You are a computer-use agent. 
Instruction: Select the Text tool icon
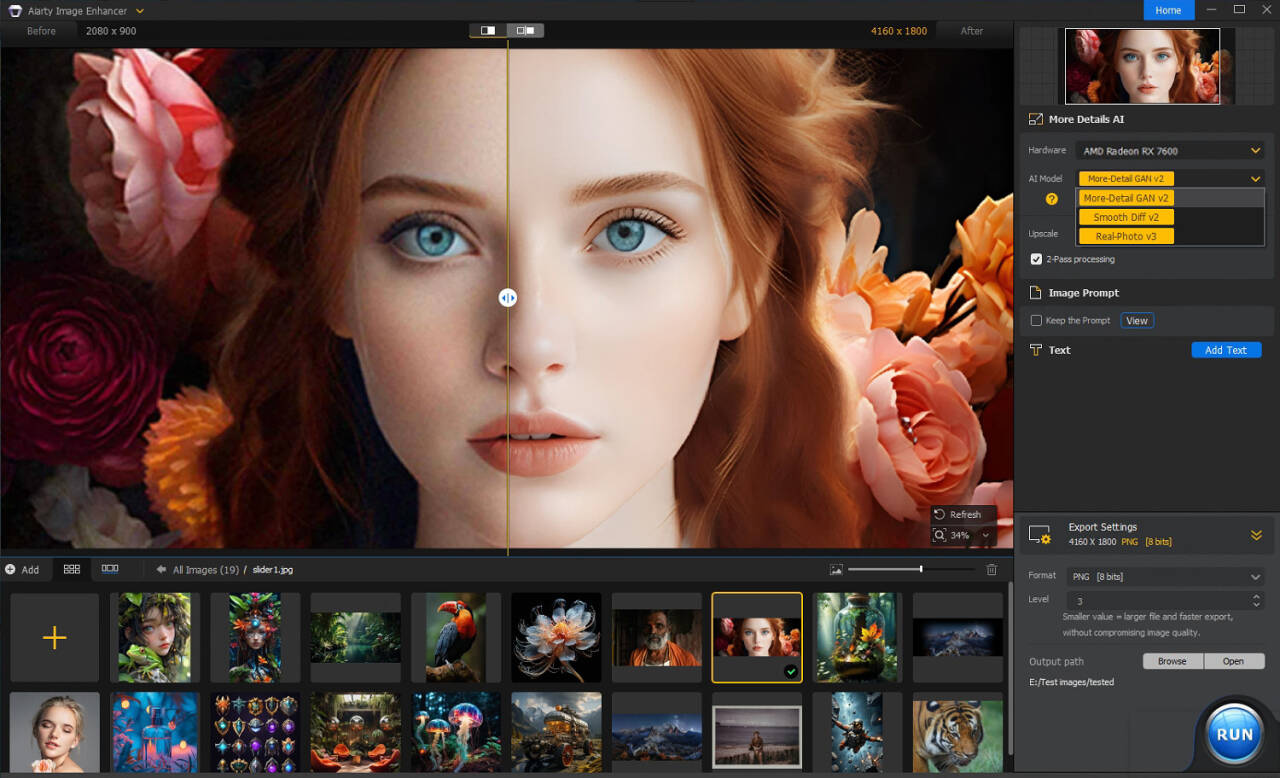[x=1034, y=350]
